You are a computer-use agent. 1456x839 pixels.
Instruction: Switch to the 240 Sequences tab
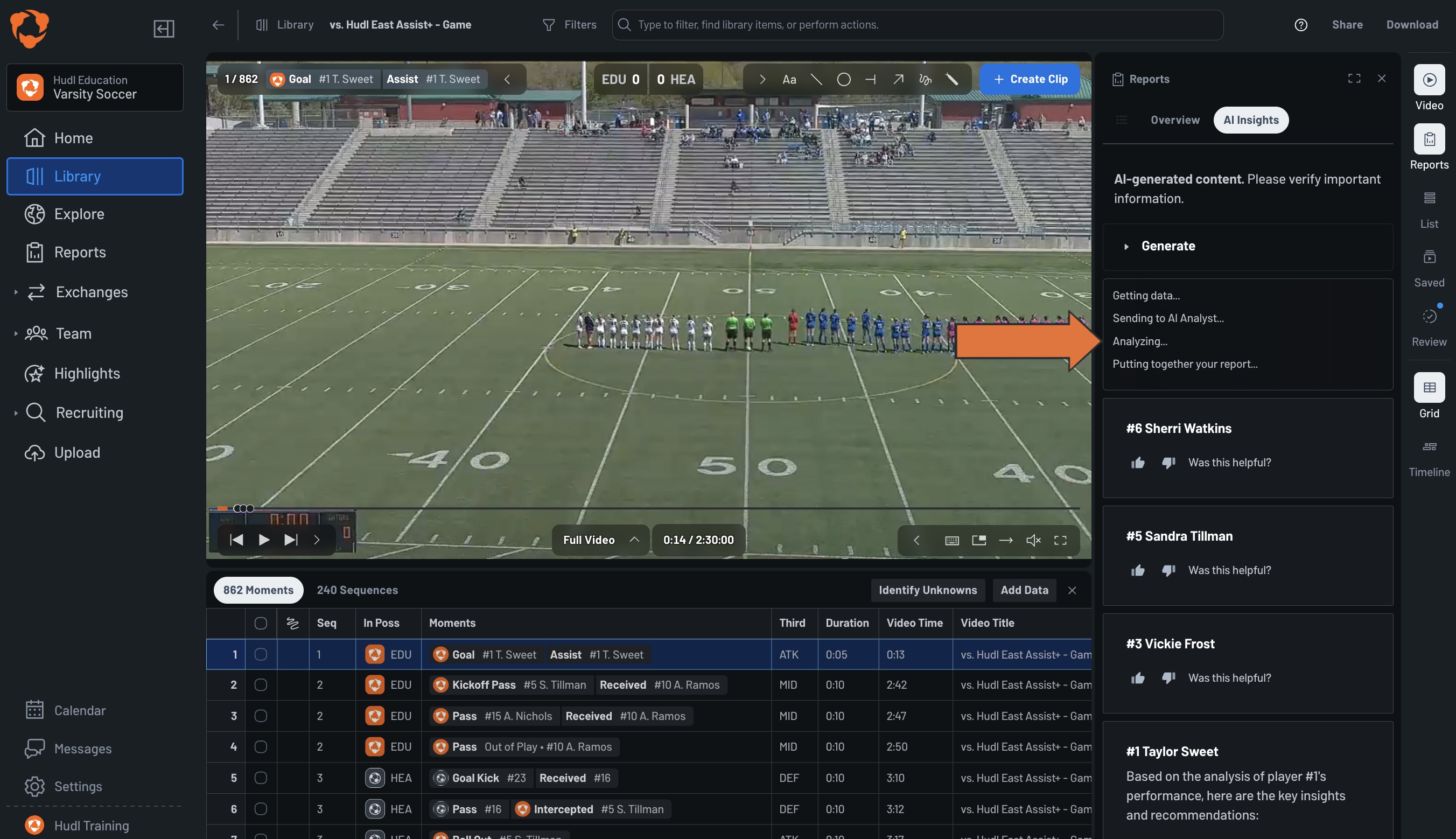coord(356,590)
